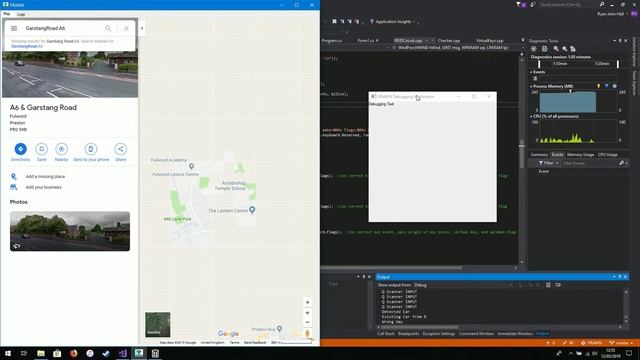Click into the GarstangRoad A6 search field

(x=61, y=28)
